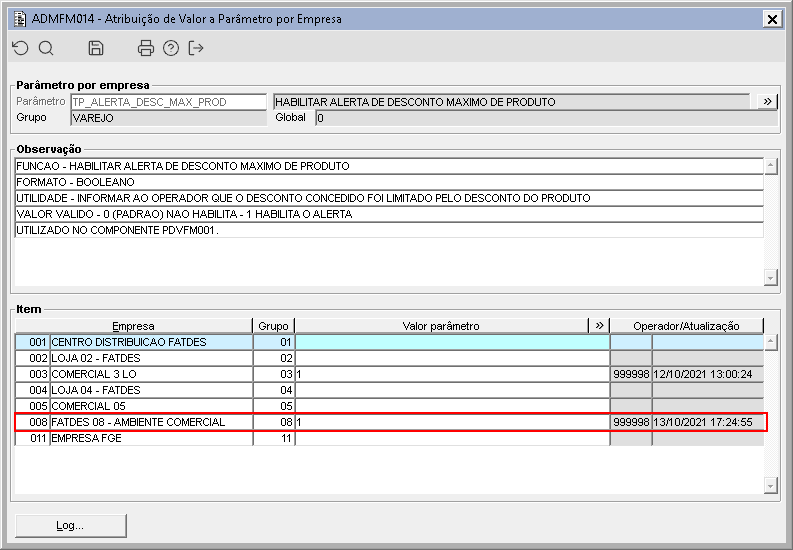Click Valor parâmetro cell for LOJA 02 - FATDES
The width and height of the screenshot is (793, 550).
[453, 358]
